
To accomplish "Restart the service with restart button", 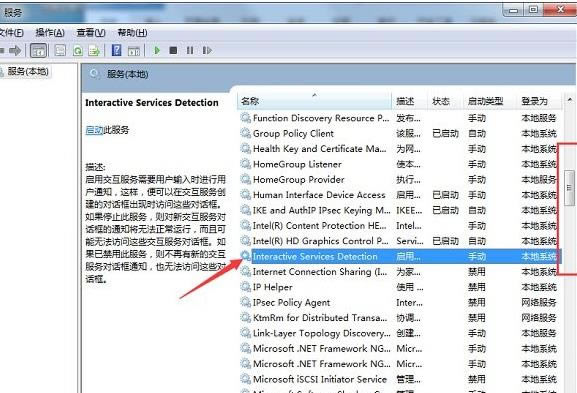I will coord(207,50).
